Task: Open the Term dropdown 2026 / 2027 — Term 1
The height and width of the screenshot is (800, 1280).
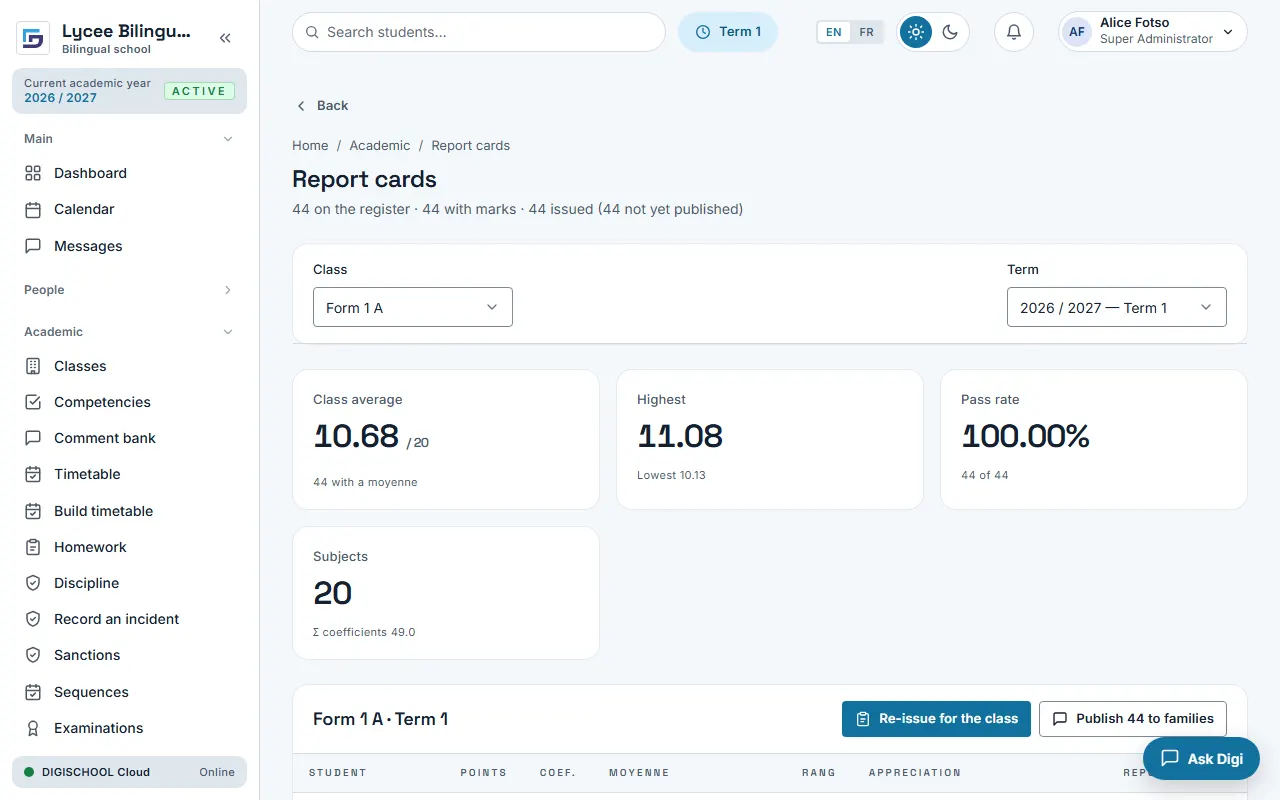Action: coord(1117,307)
